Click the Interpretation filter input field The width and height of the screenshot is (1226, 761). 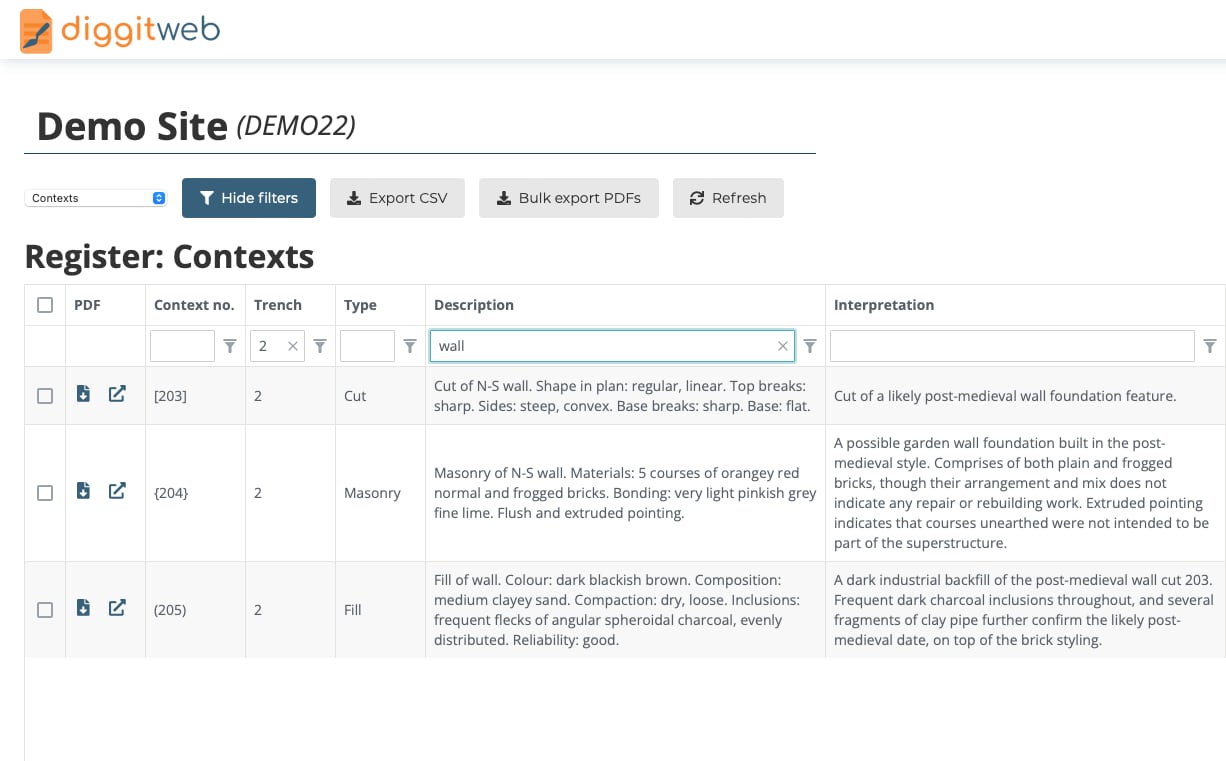(1010, 345)
